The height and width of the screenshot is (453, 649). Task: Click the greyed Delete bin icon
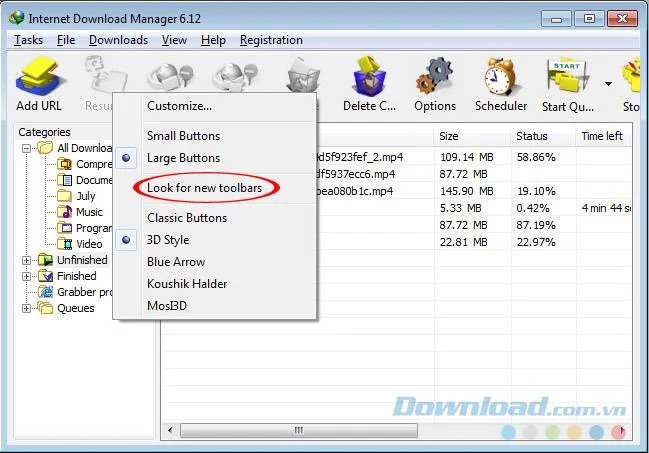coord(304,77)
